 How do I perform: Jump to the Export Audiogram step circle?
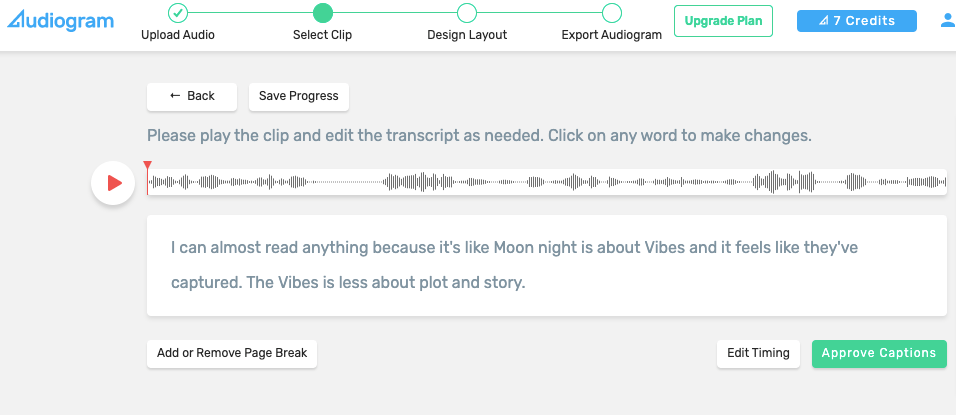[x=612, y=13]
